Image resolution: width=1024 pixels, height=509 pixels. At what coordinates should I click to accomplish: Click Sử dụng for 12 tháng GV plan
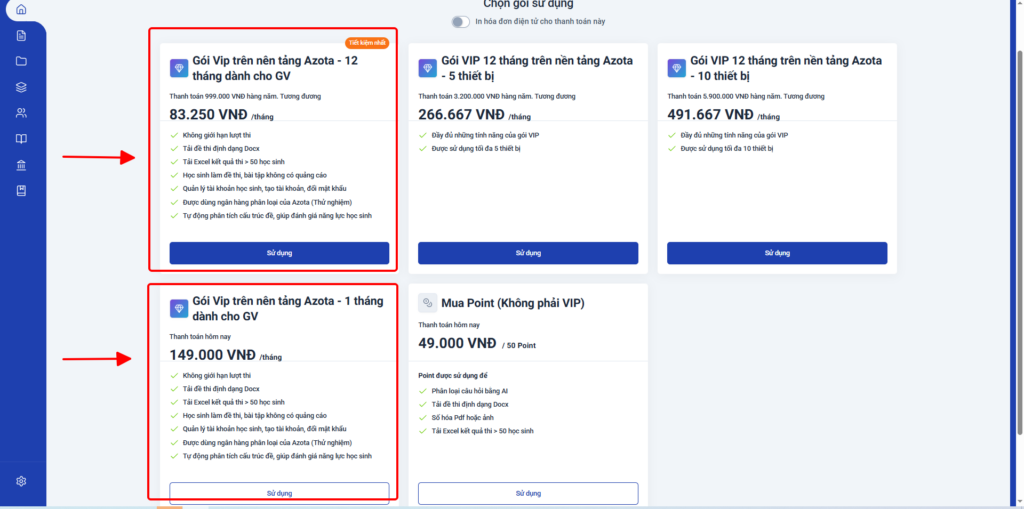click(x=280, y=253)
